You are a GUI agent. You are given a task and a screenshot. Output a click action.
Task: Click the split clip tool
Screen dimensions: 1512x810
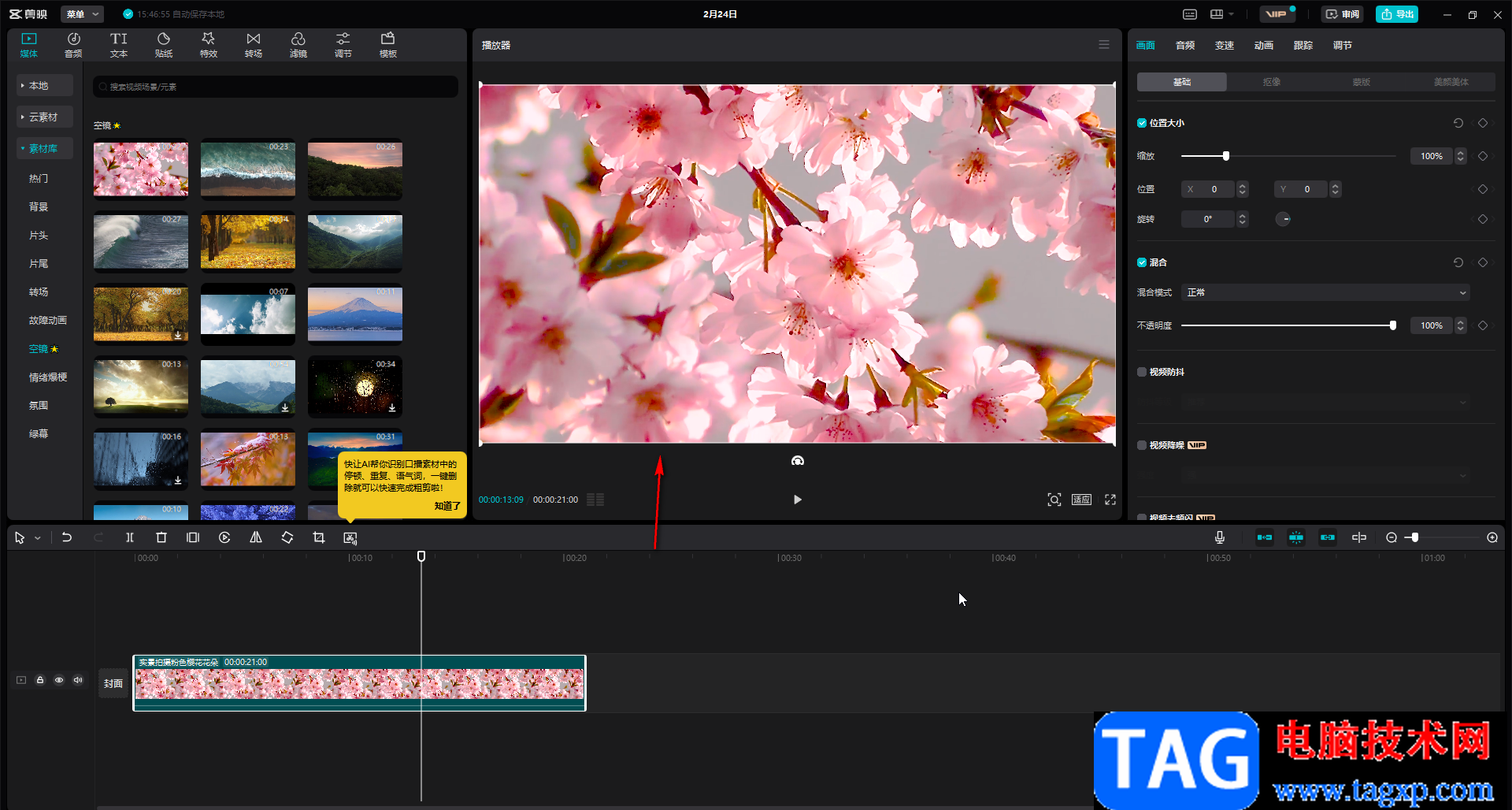pyautogui.click(x=130, y=537)
